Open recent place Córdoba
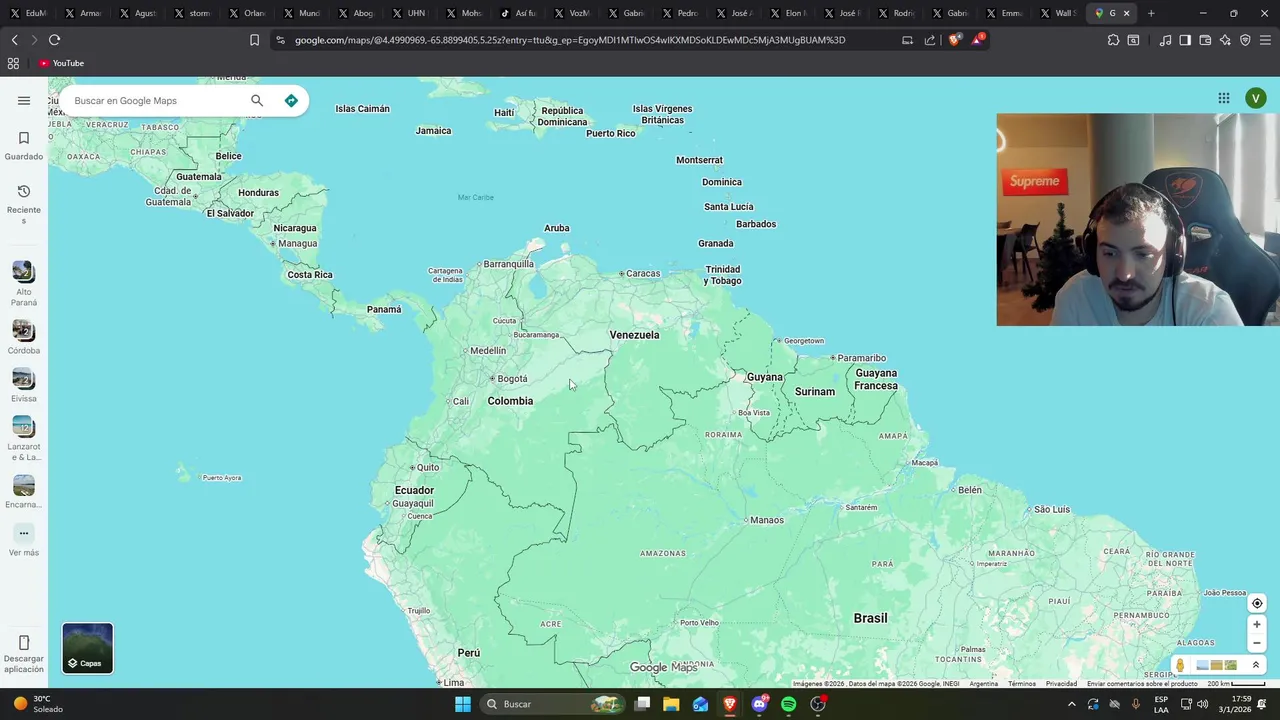The image size is (1280, 720). (24, 337)
